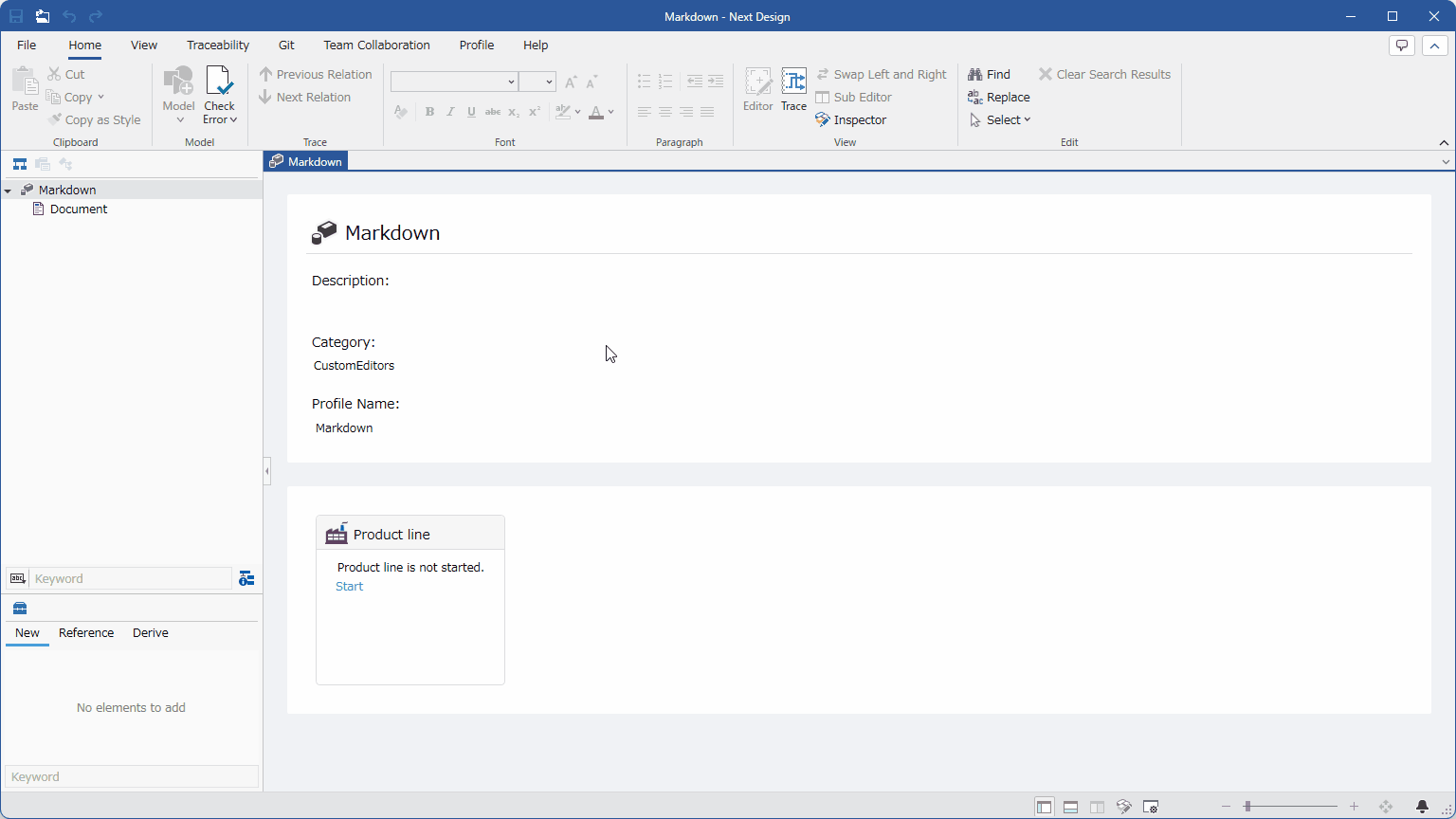
Task: Click the Grow Font icon
Action: [571, 82]
